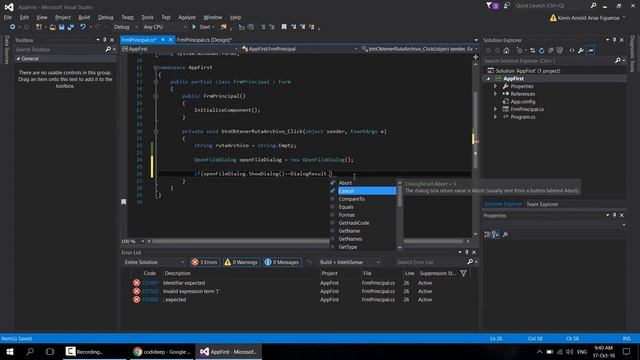The height and width of the screenshot is (360, 640).
Task: Click the Categorized icon in Properties panel
Action: (x=487, y=234)
